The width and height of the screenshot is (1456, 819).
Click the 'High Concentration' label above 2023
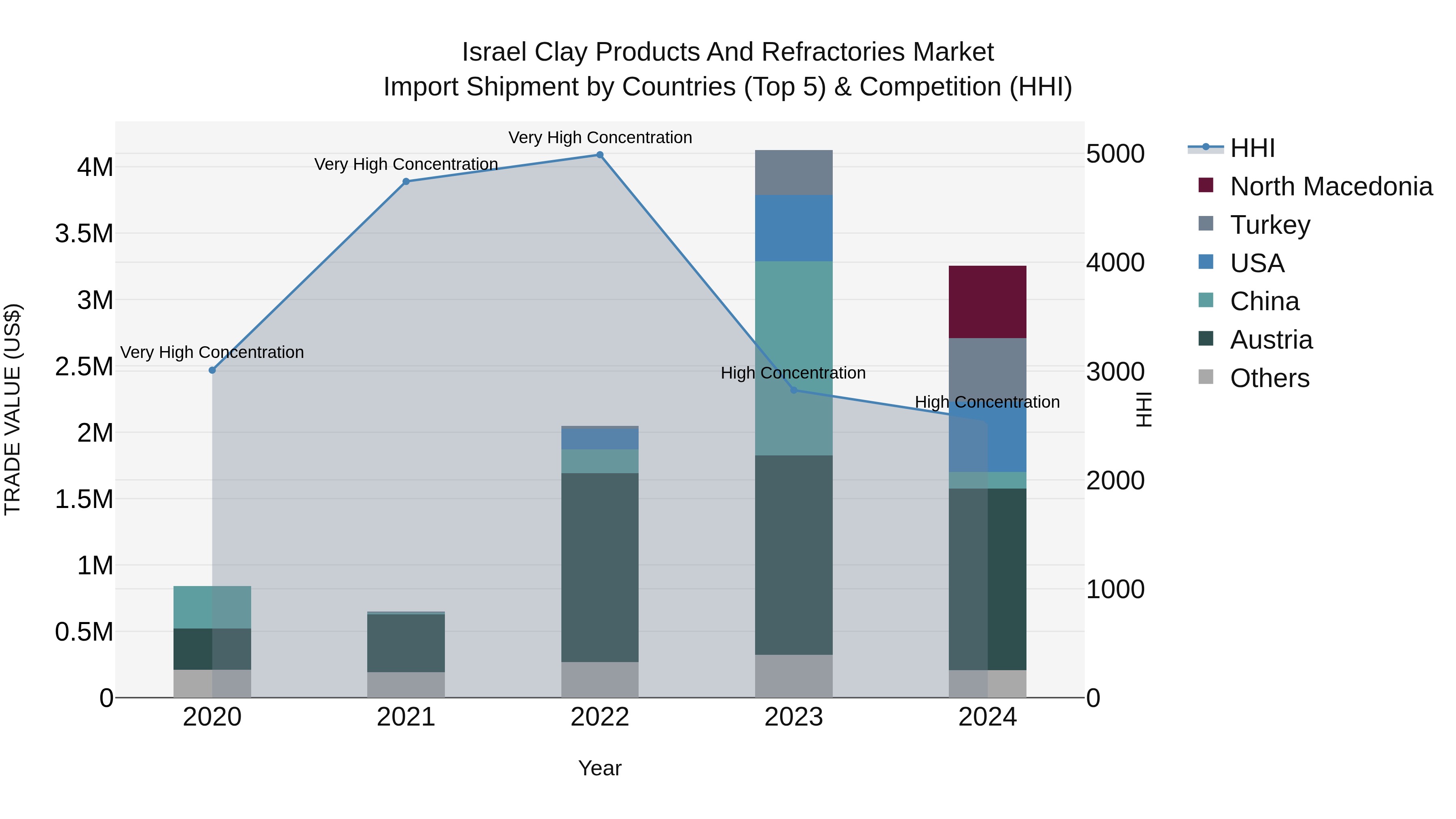point(793,373)
